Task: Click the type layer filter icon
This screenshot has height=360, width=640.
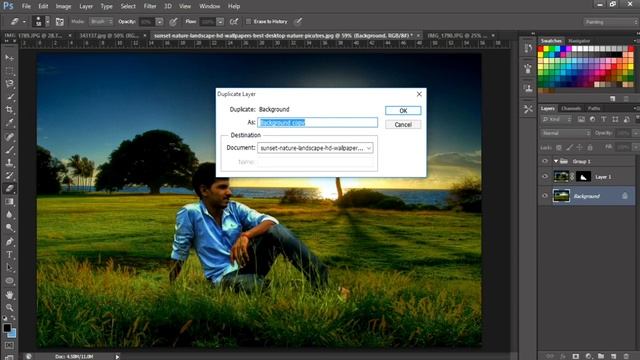Action: [604, 119]
